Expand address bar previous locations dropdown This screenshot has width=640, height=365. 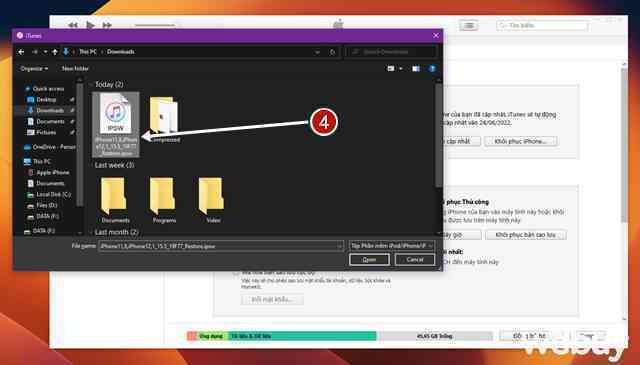[318, 52]
